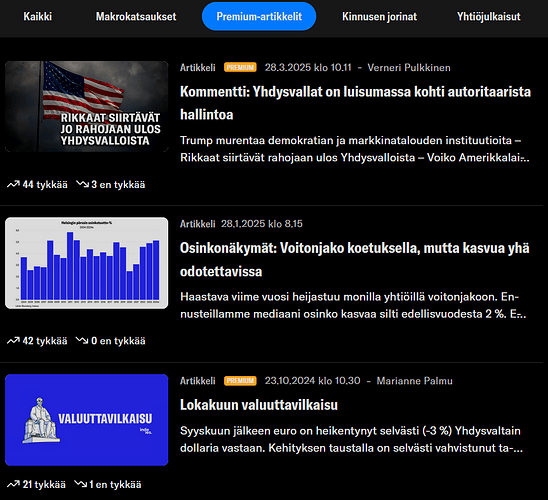Go to Kinnusen jorinat tab
The image size is (548, 500).
[x=379, y=16]
